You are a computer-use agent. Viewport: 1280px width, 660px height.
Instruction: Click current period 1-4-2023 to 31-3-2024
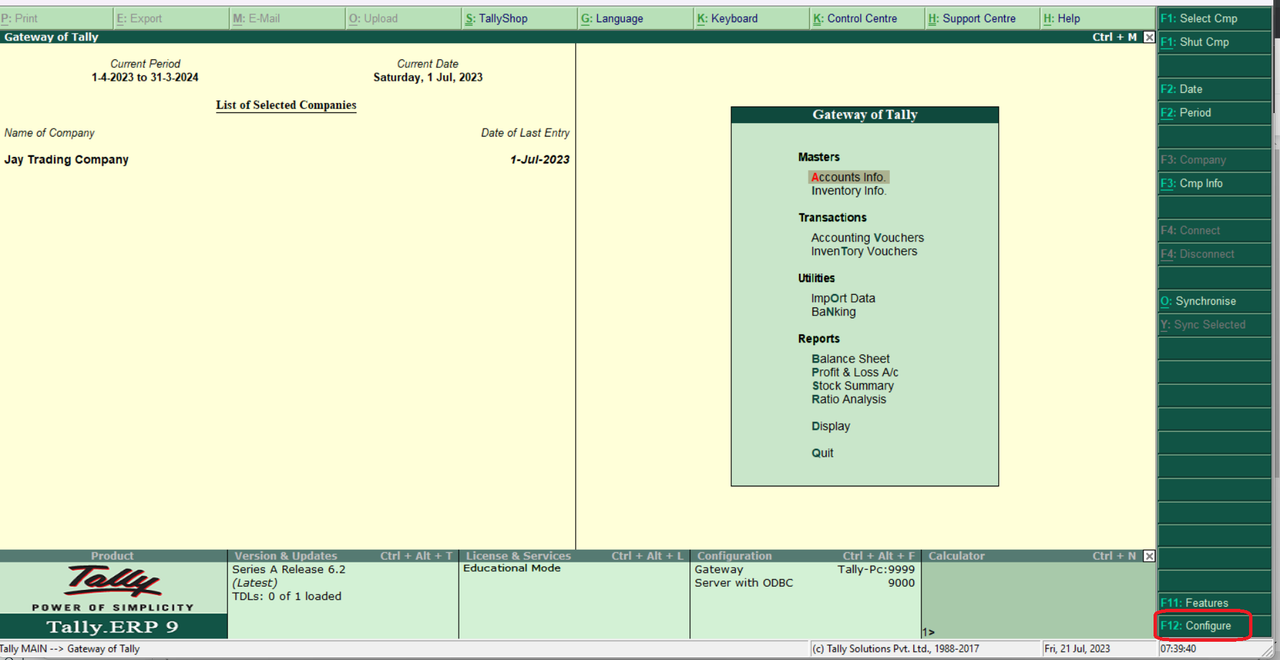[x=145, y=77]
